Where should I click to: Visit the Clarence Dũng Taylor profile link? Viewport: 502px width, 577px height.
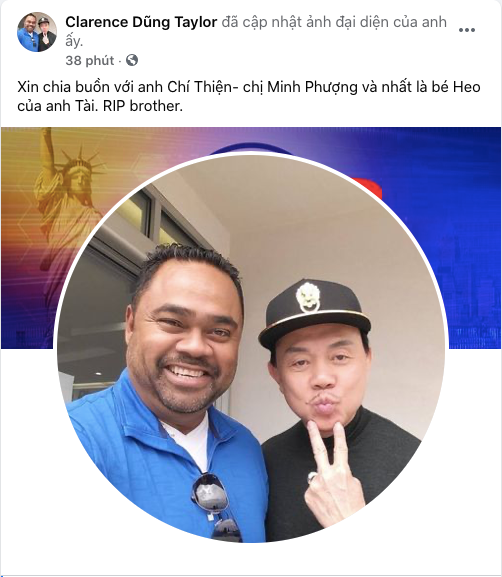(141, 22)
